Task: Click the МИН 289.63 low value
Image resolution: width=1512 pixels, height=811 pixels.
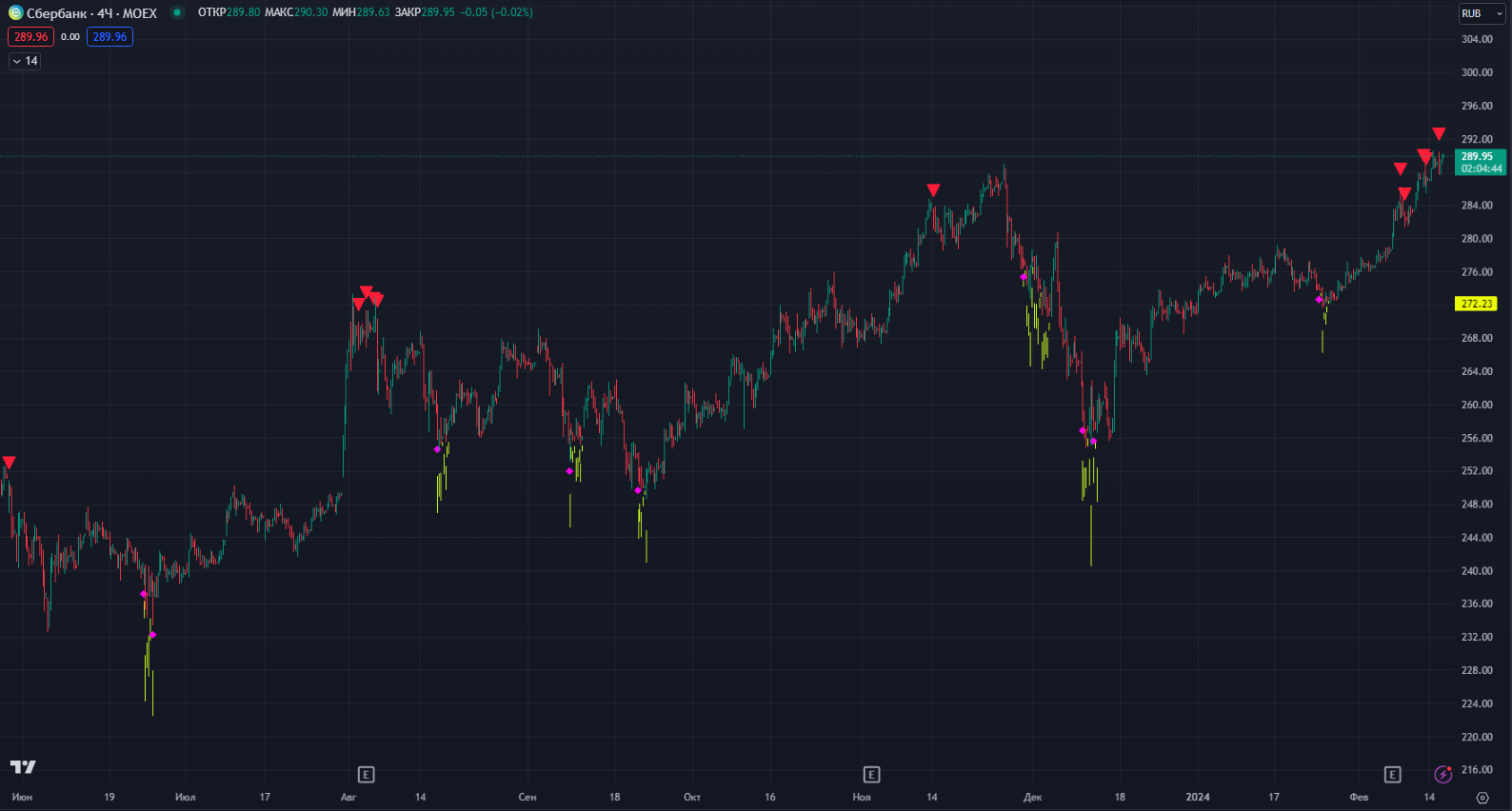Action: click(x=361, y=12)
